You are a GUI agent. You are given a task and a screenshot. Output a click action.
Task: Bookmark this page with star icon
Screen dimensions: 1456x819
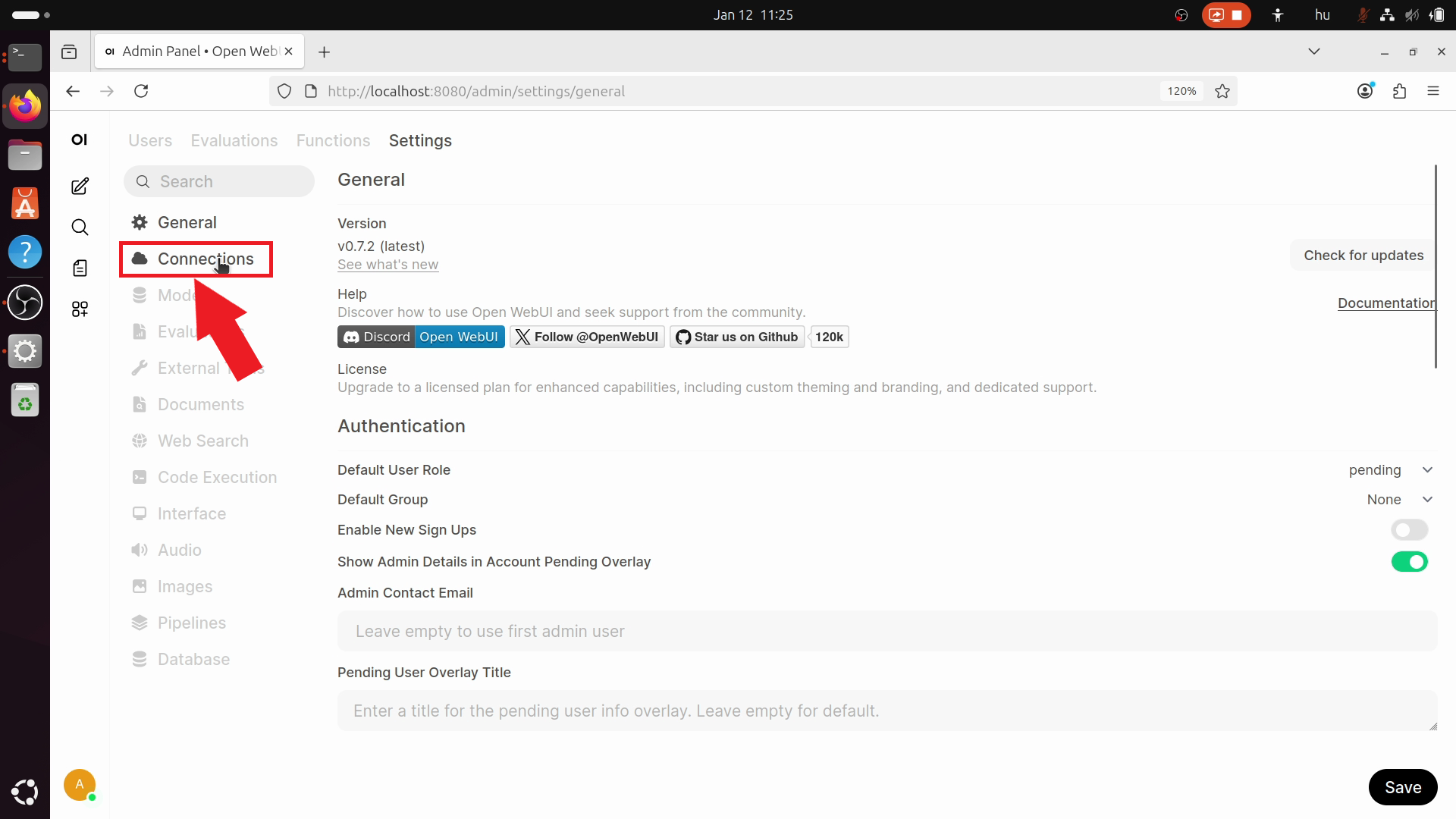point(1222,91)
